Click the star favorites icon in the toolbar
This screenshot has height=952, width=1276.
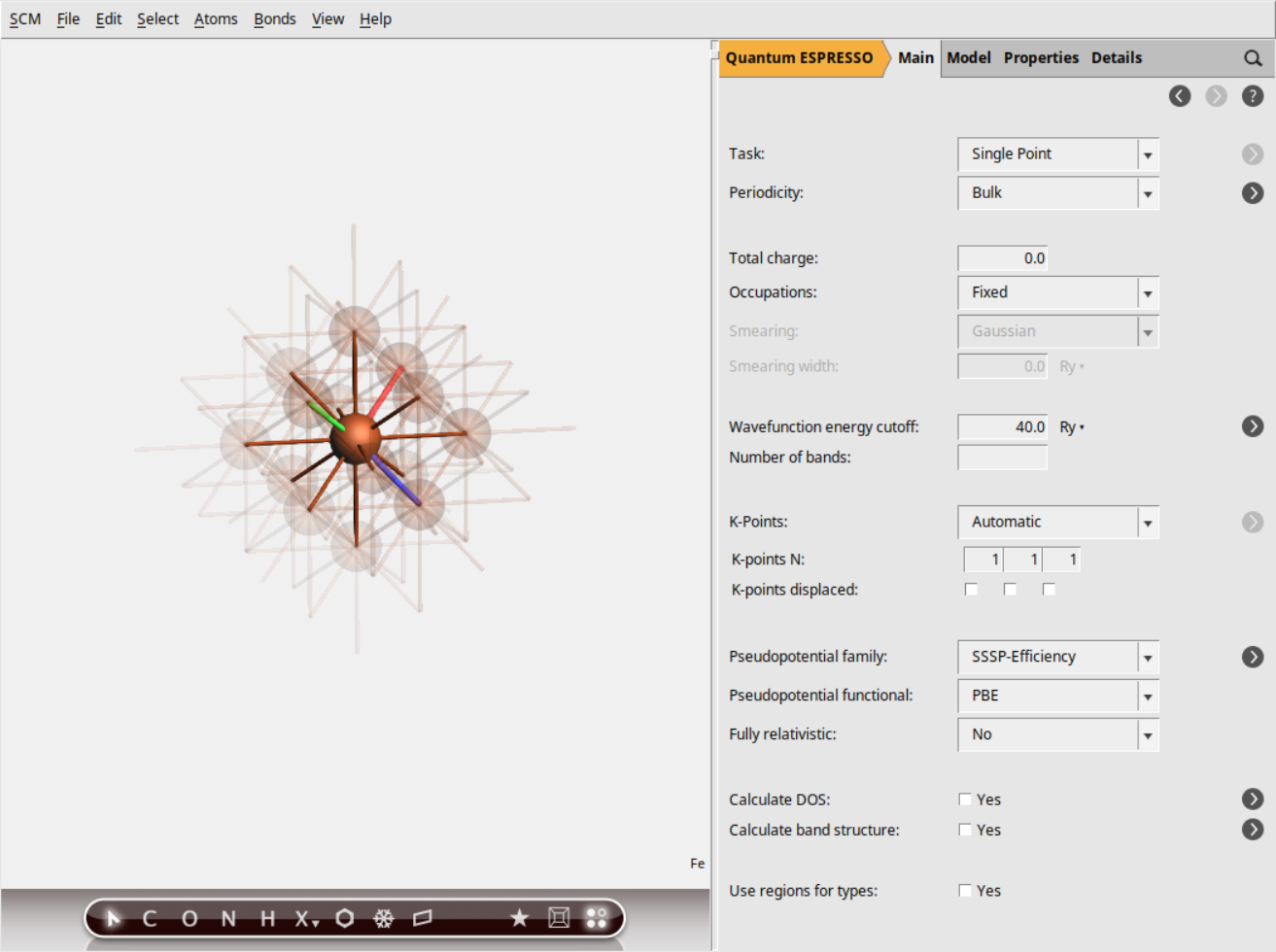[520, 918]
